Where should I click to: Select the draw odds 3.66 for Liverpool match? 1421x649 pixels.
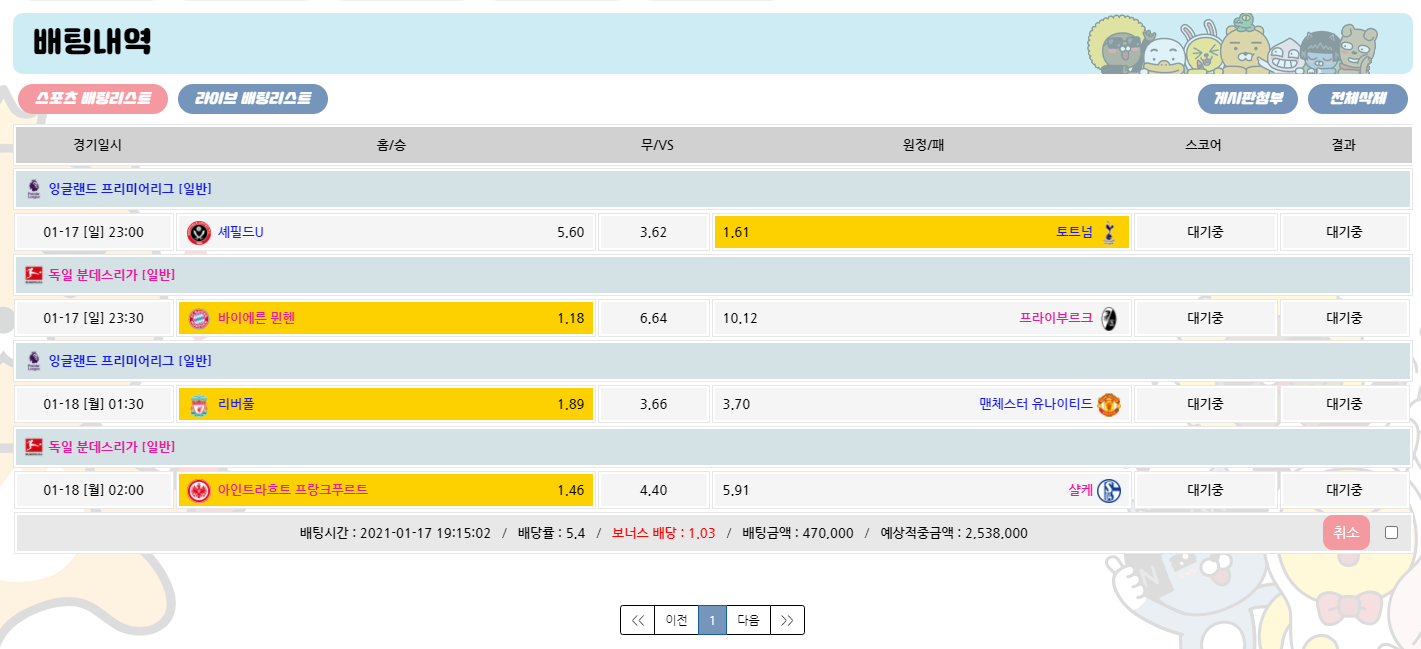point(653,405)
